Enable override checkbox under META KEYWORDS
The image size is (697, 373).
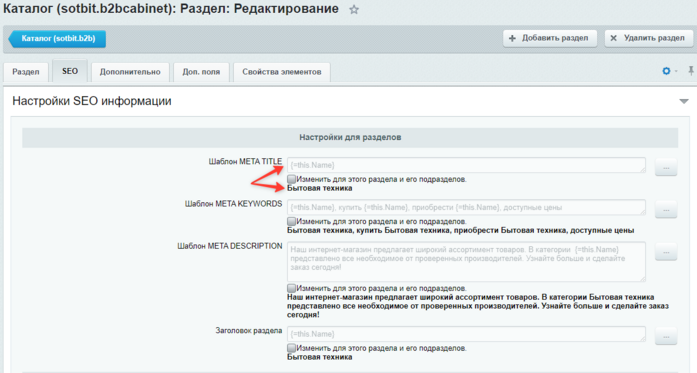(x=291, y=221)
